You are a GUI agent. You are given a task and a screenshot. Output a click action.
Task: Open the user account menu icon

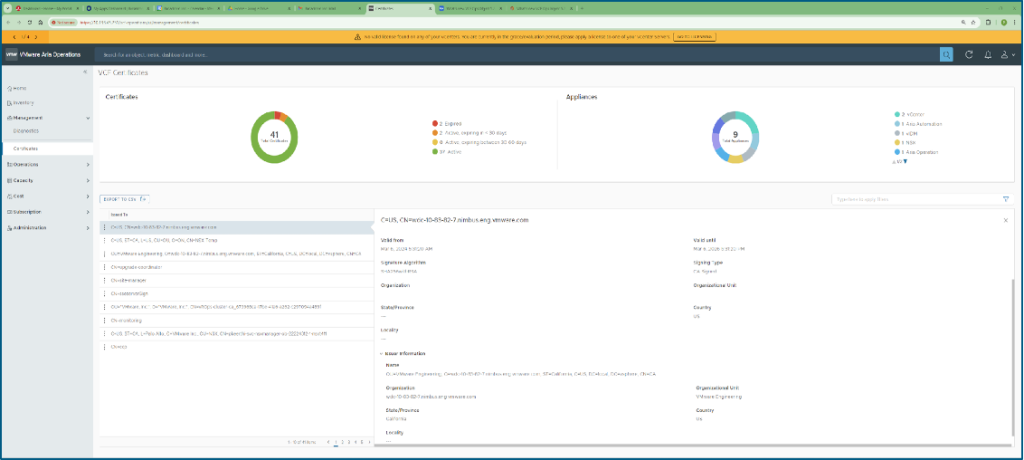tap(1006, 55)
